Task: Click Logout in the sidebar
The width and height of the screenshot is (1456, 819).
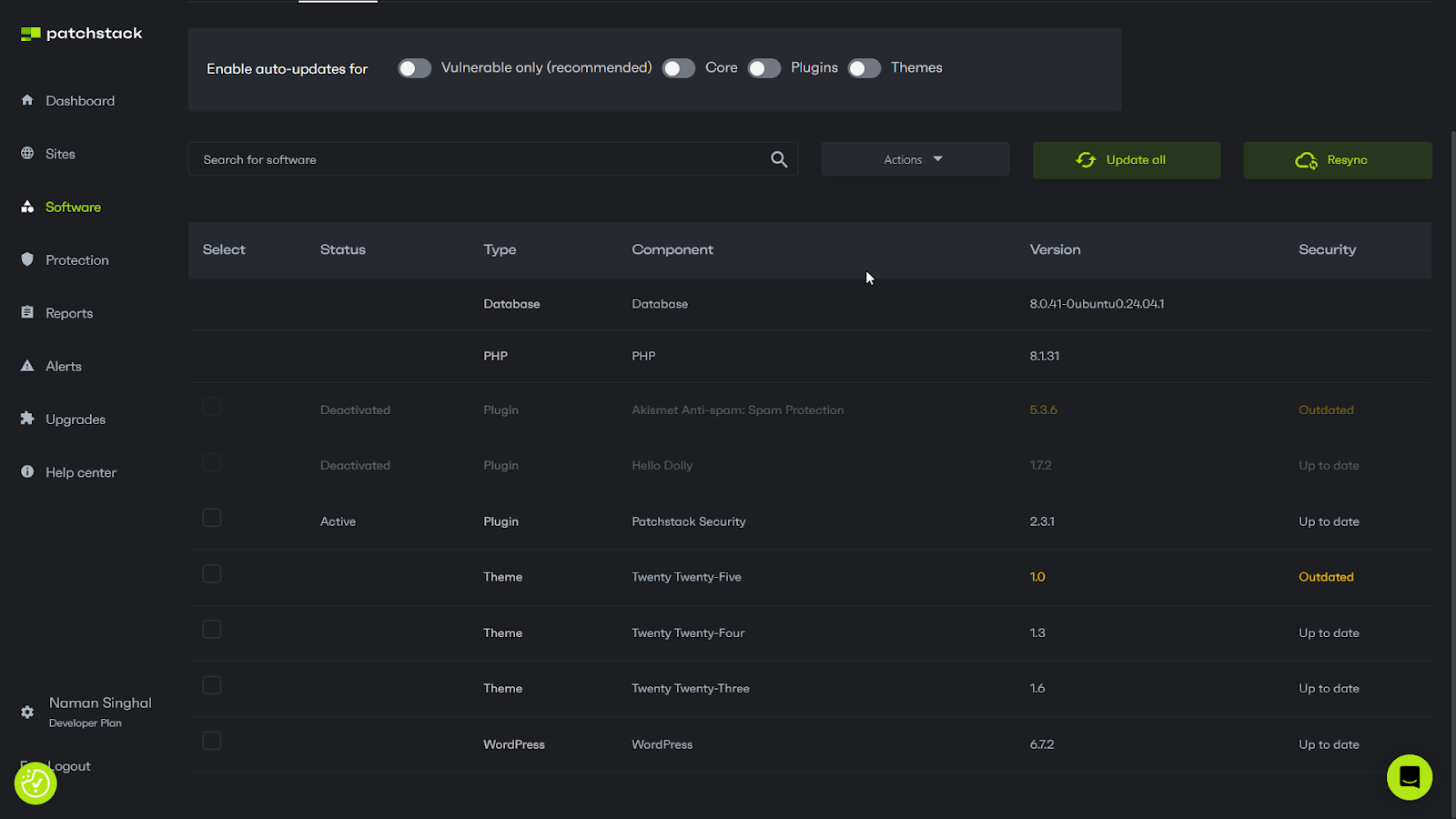Action: click(x=69, y=766)
